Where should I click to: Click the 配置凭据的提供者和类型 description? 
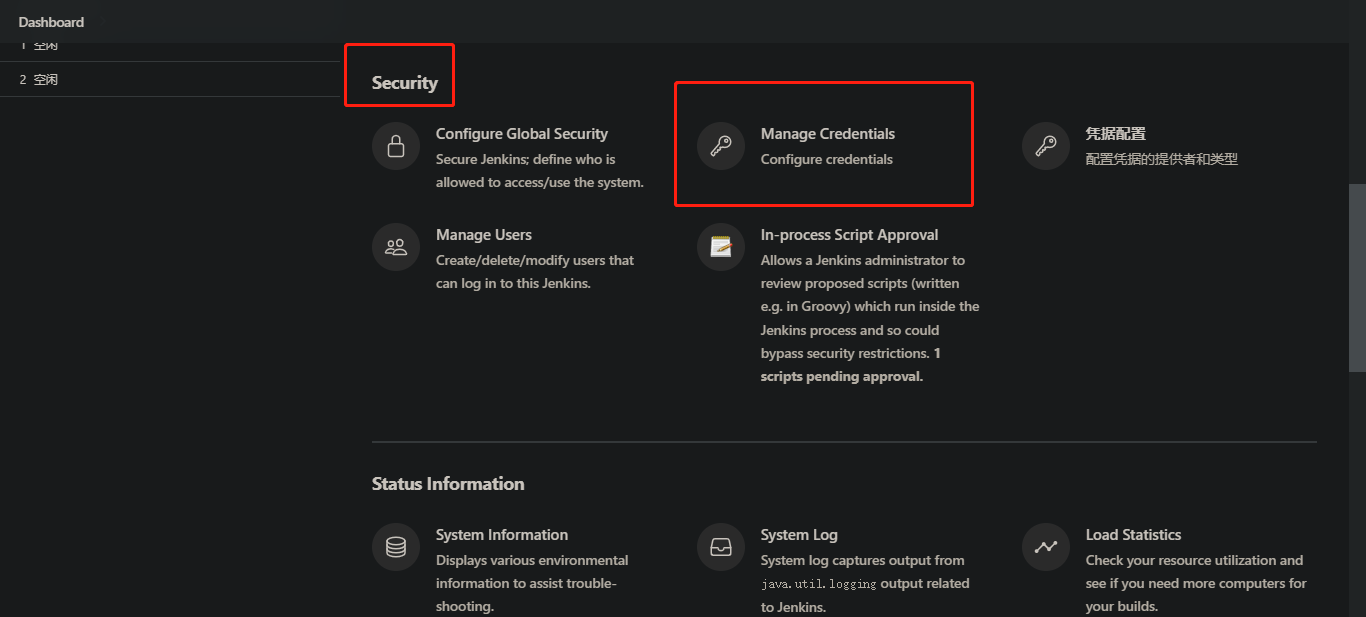(1162, 159)
